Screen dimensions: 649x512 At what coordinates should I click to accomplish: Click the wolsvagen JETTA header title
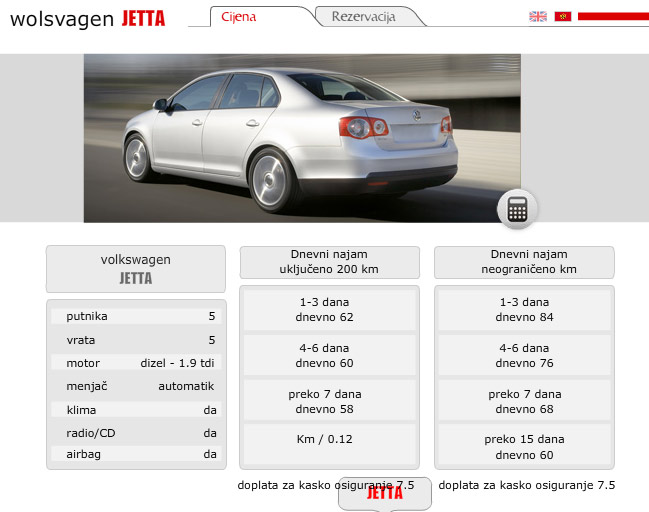point(87,19)
